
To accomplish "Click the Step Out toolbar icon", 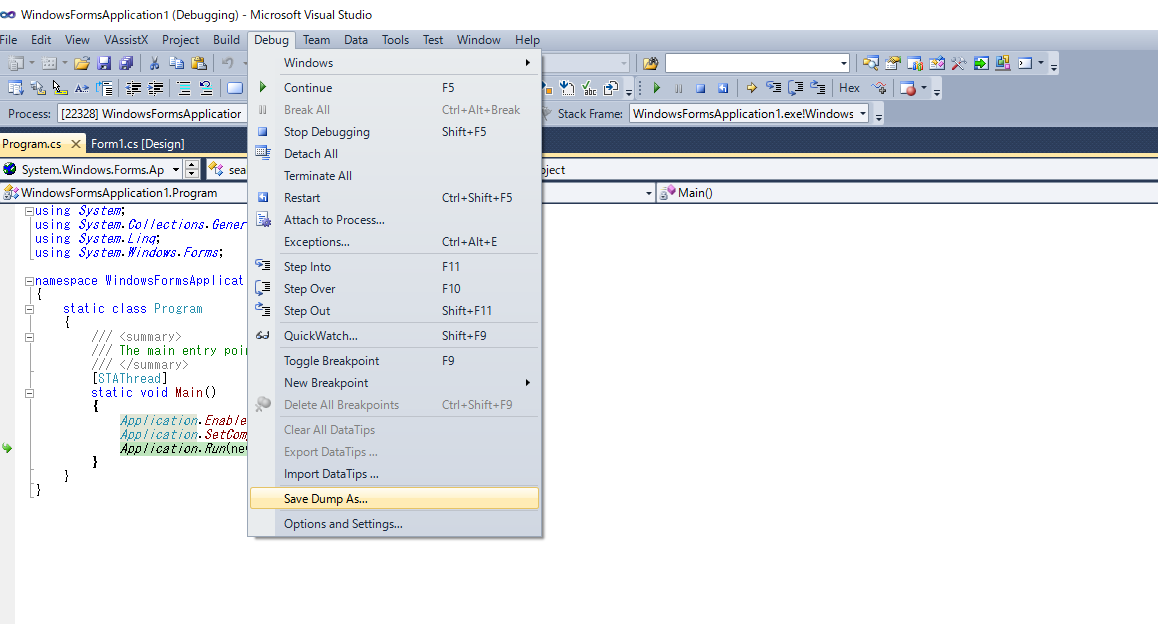I will (x=818, y=89).
